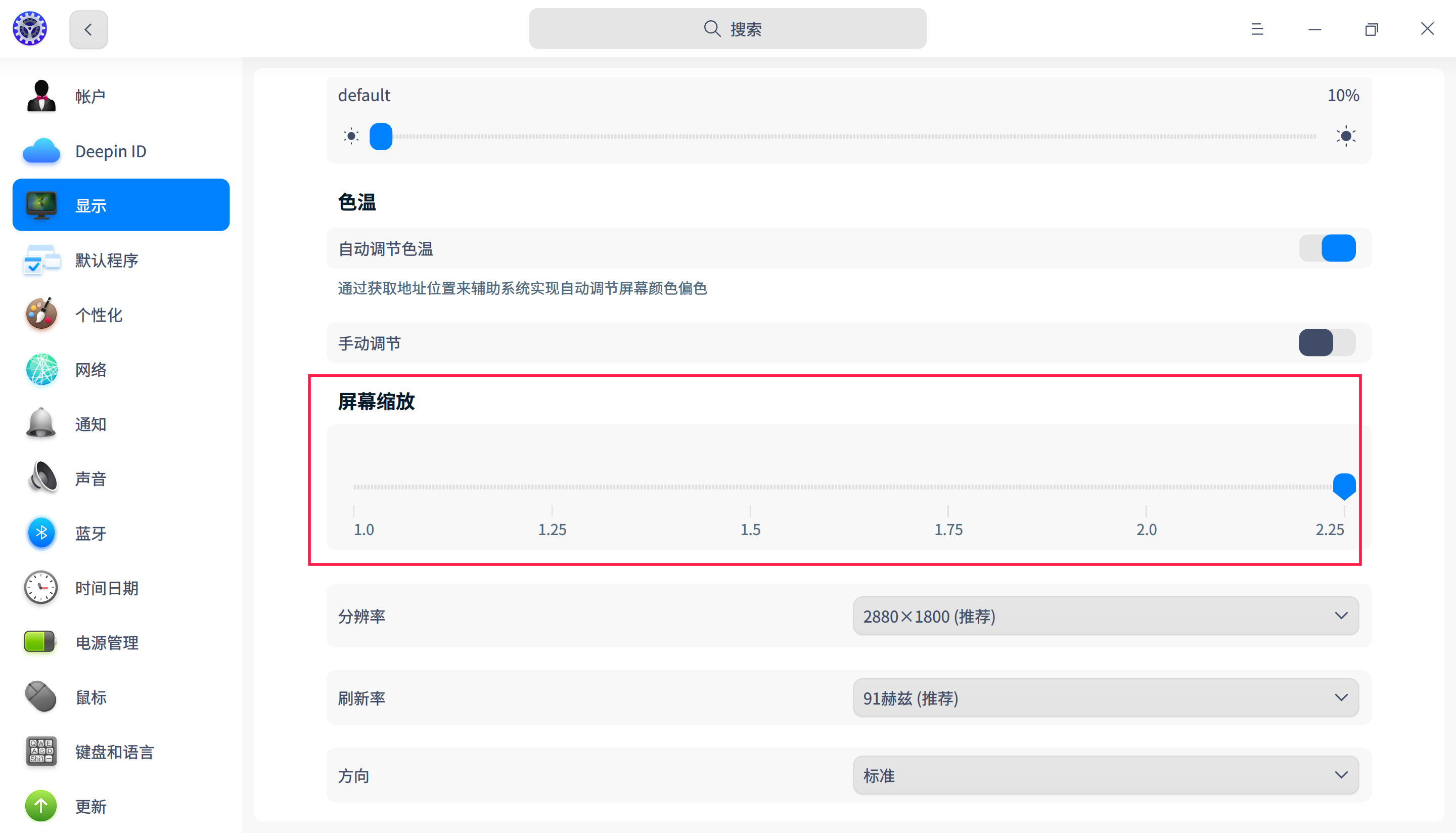Click the 搜索 search field
This screenshot has width=1456, height=833.
pos(727,28)
